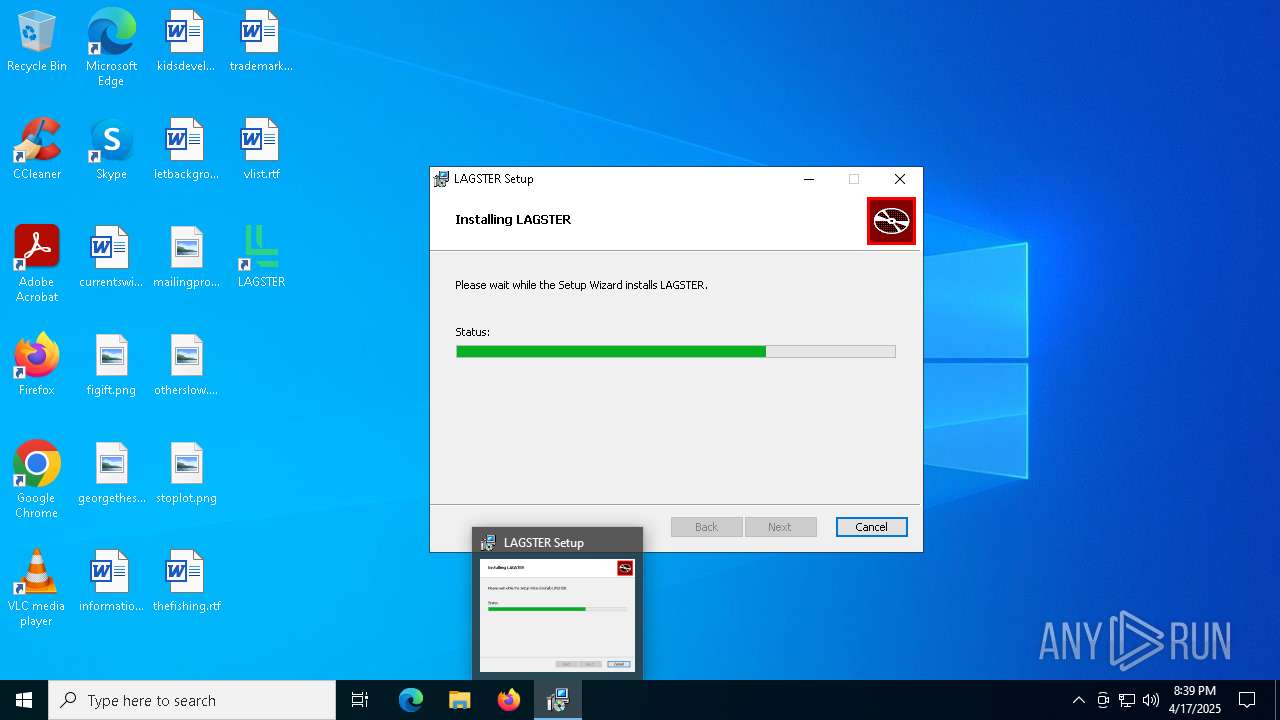Select the CCleaner desktop shortcut

(x=37, y=149)
